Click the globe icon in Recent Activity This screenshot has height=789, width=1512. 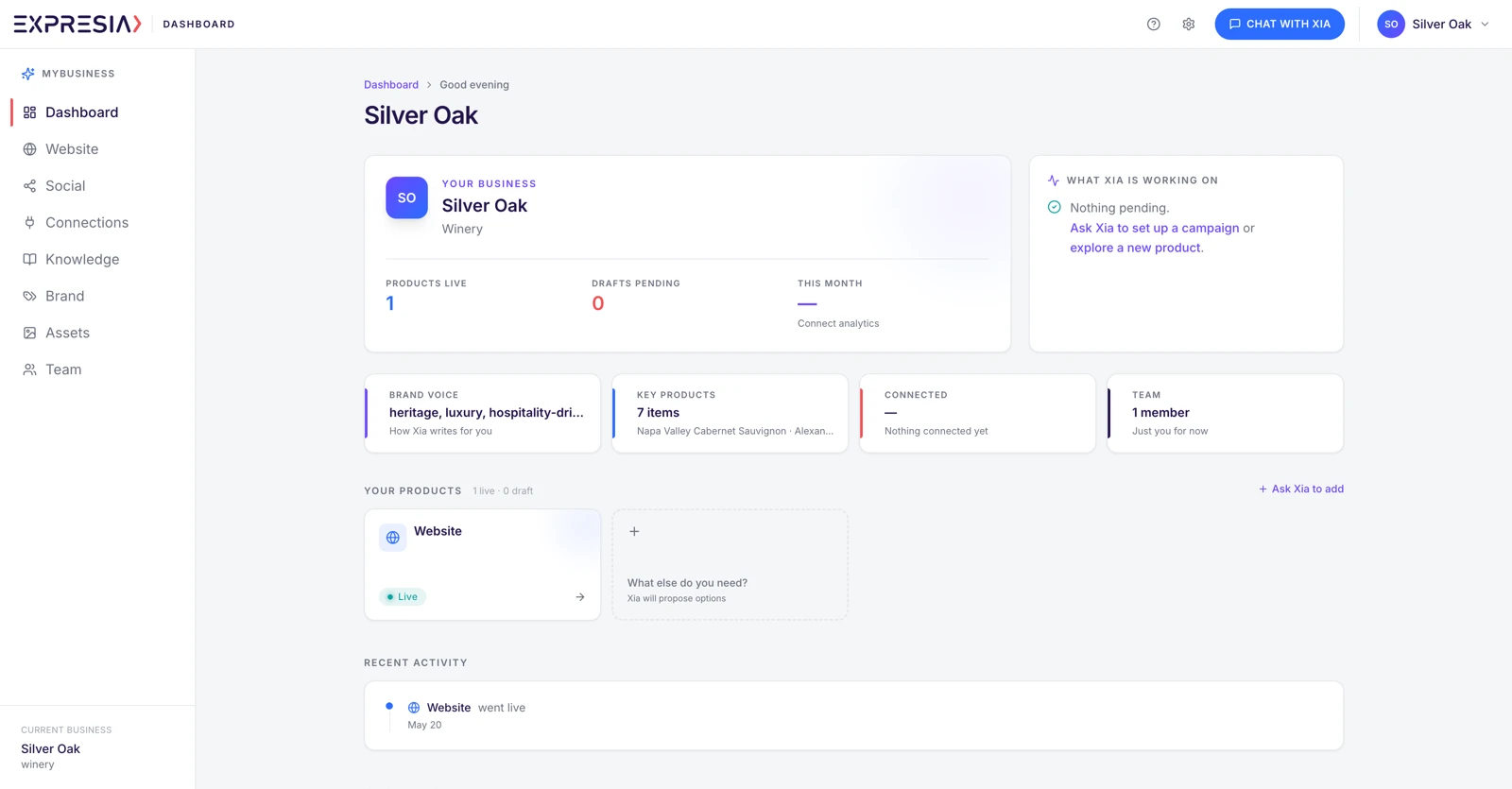coord(414,708)
